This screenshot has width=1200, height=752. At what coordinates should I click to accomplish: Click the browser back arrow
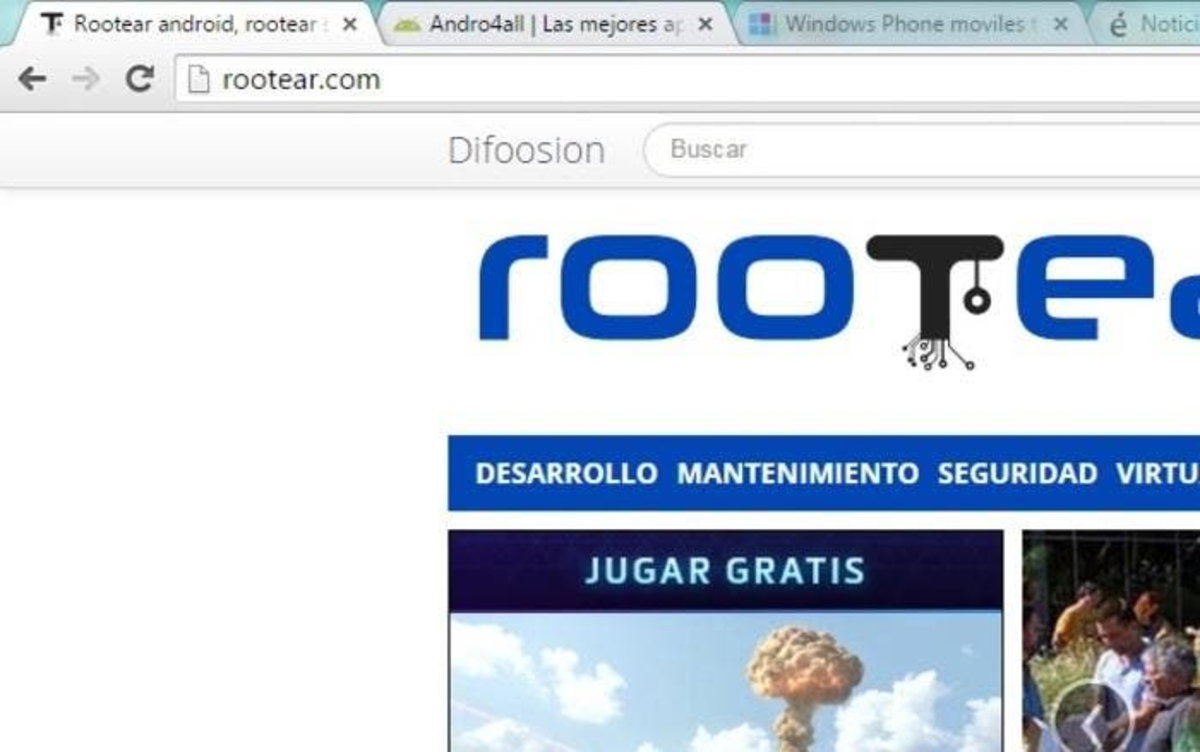pyautogui.click(x=32, y=79)
